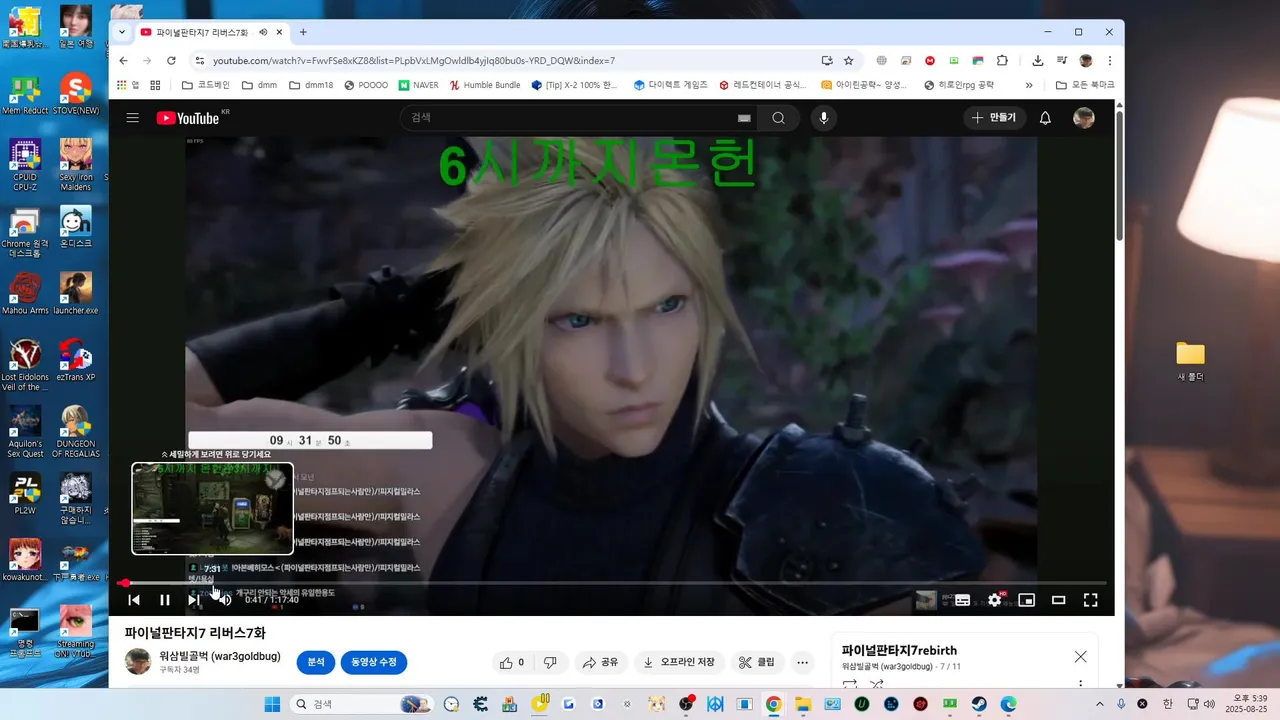1280x720 pixels.
Task: Pause the video
Action: tap(164, 600)
